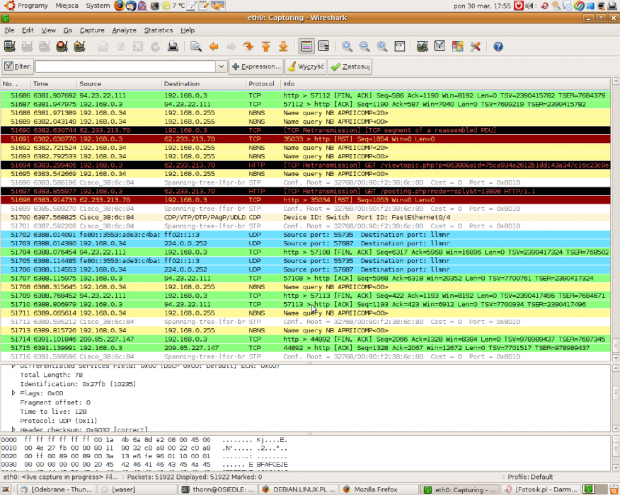Screen dimensions: 620x495
Task: Focus the display filter text field
Action: (x=125, y=66)
